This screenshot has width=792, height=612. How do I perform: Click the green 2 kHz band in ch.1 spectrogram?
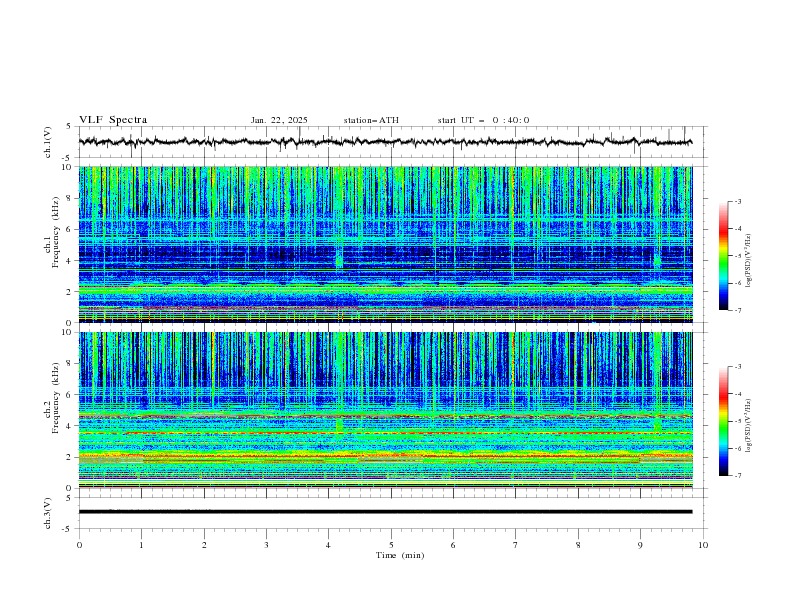pos(385,289)
